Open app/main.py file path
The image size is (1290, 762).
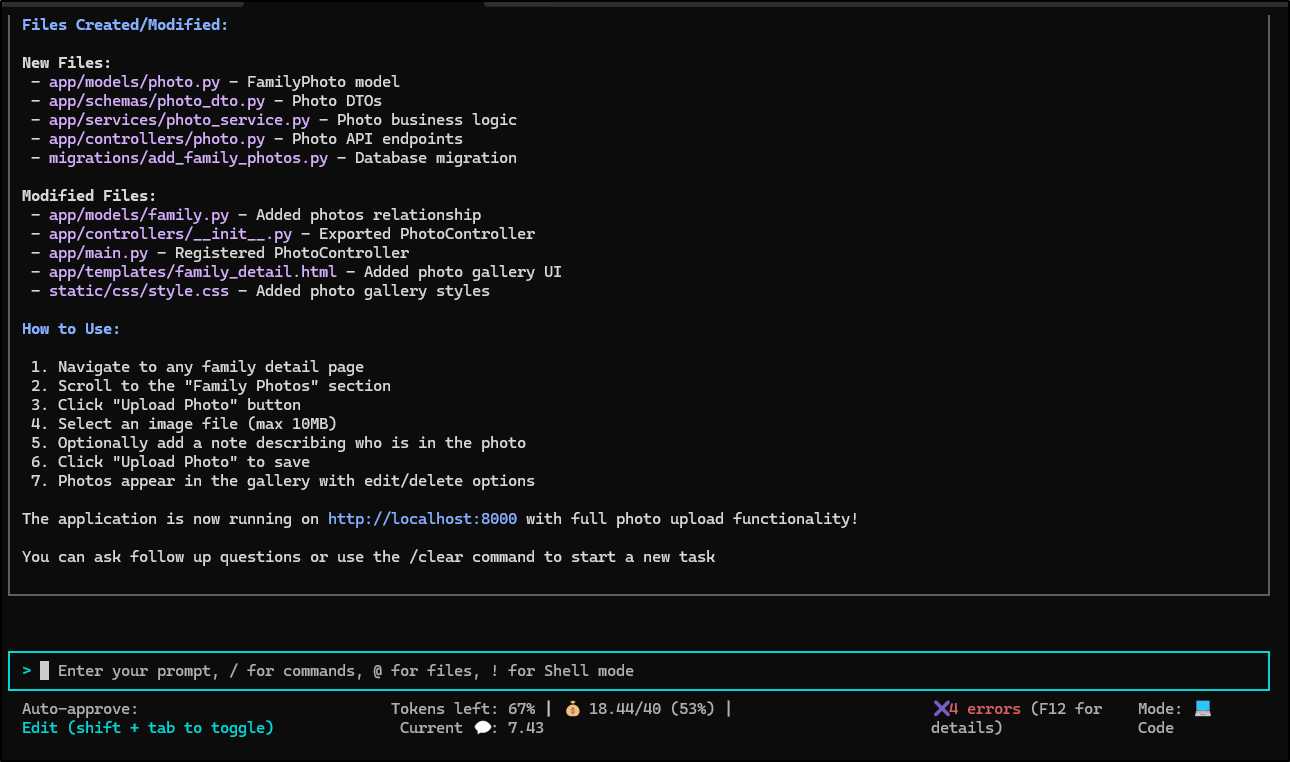[x=98, y=253]
